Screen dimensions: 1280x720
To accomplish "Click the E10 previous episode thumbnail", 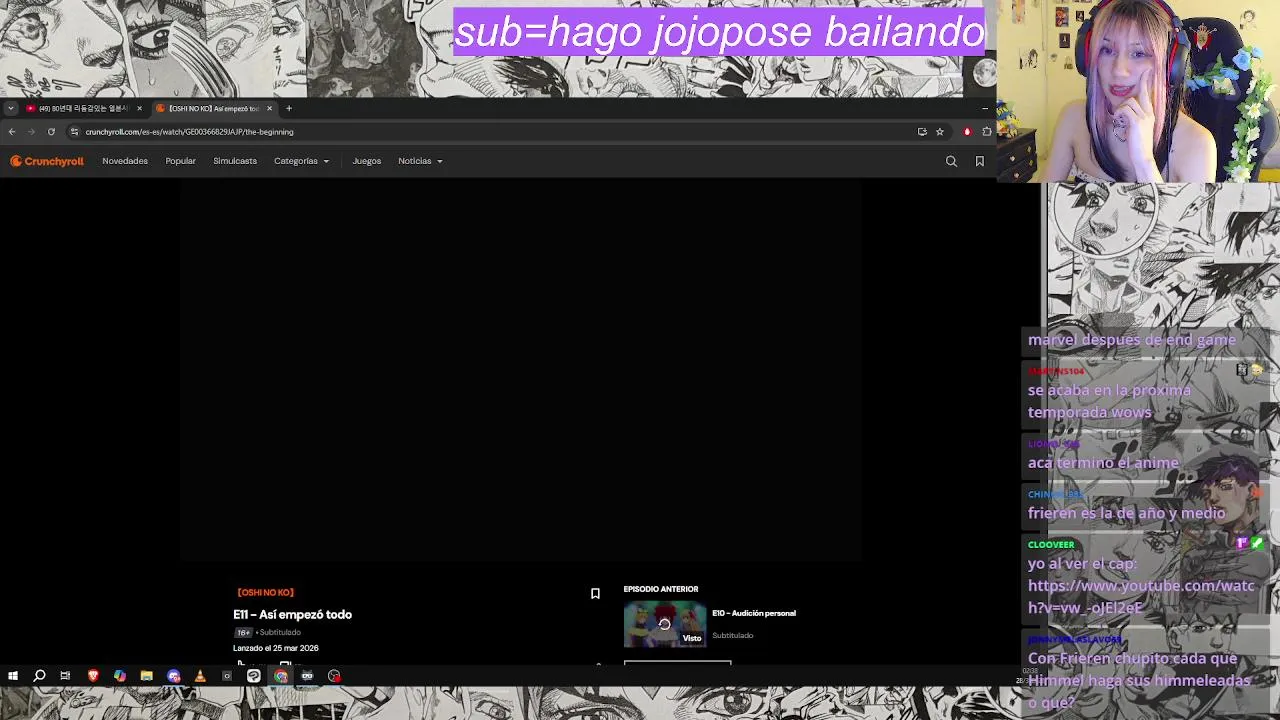I will click(x=665, y=625).
